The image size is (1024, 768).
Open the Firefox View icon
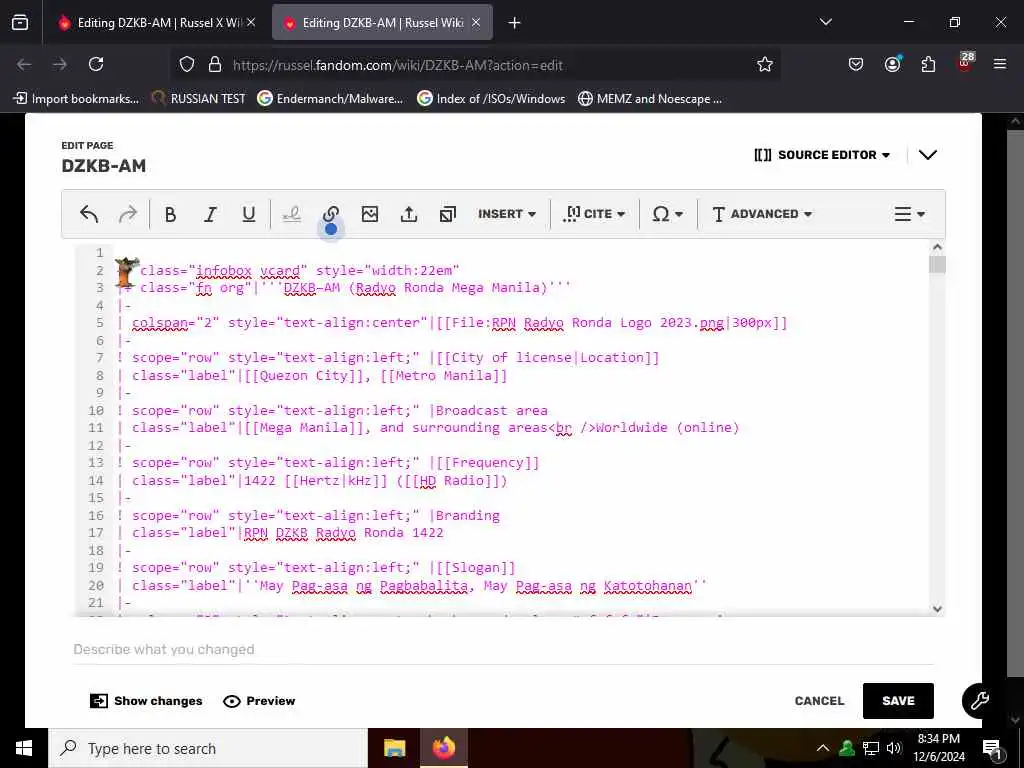(20, 23)
